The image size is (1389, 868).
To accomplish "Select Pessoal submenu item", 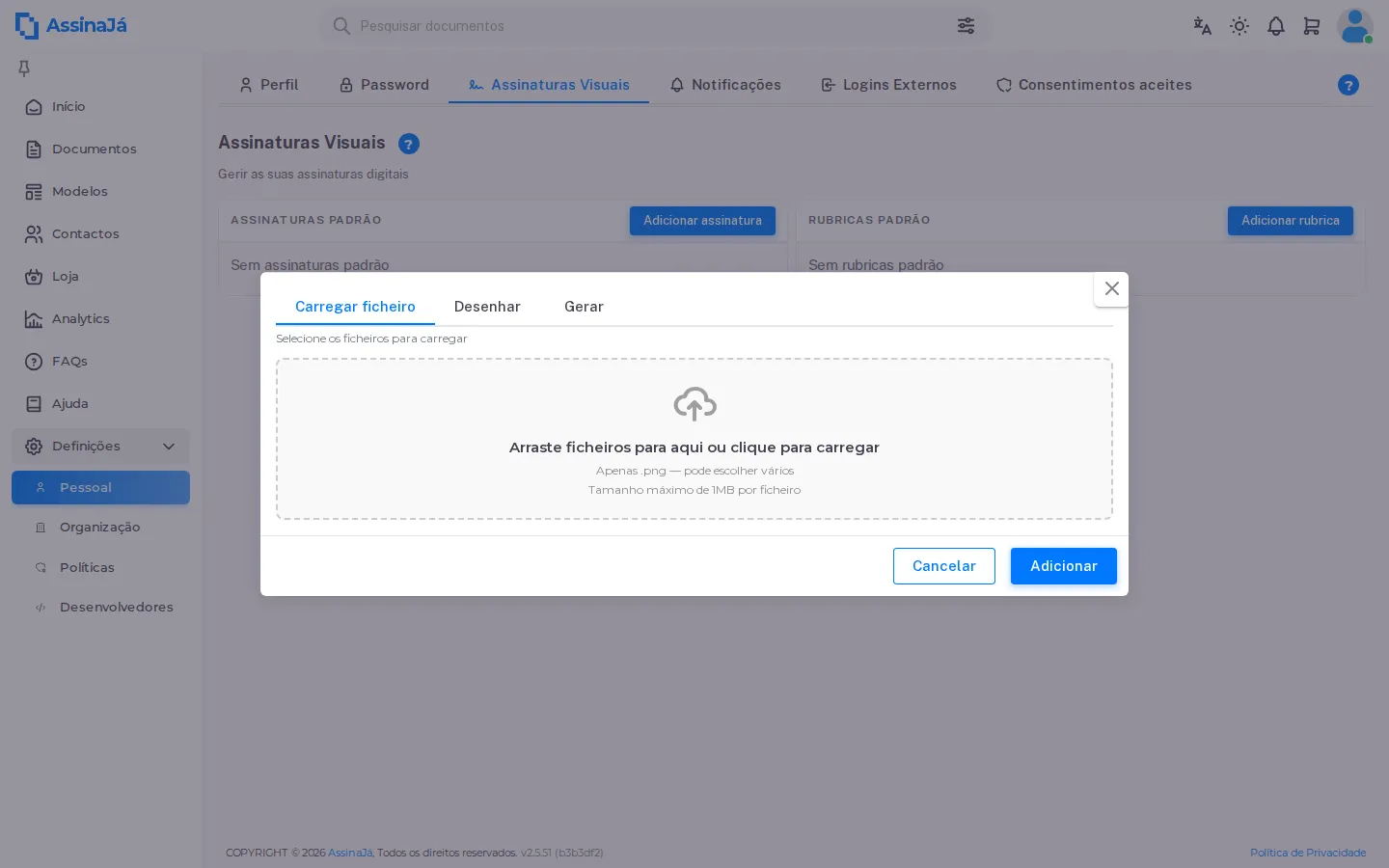I will click(x=100, y=488).
